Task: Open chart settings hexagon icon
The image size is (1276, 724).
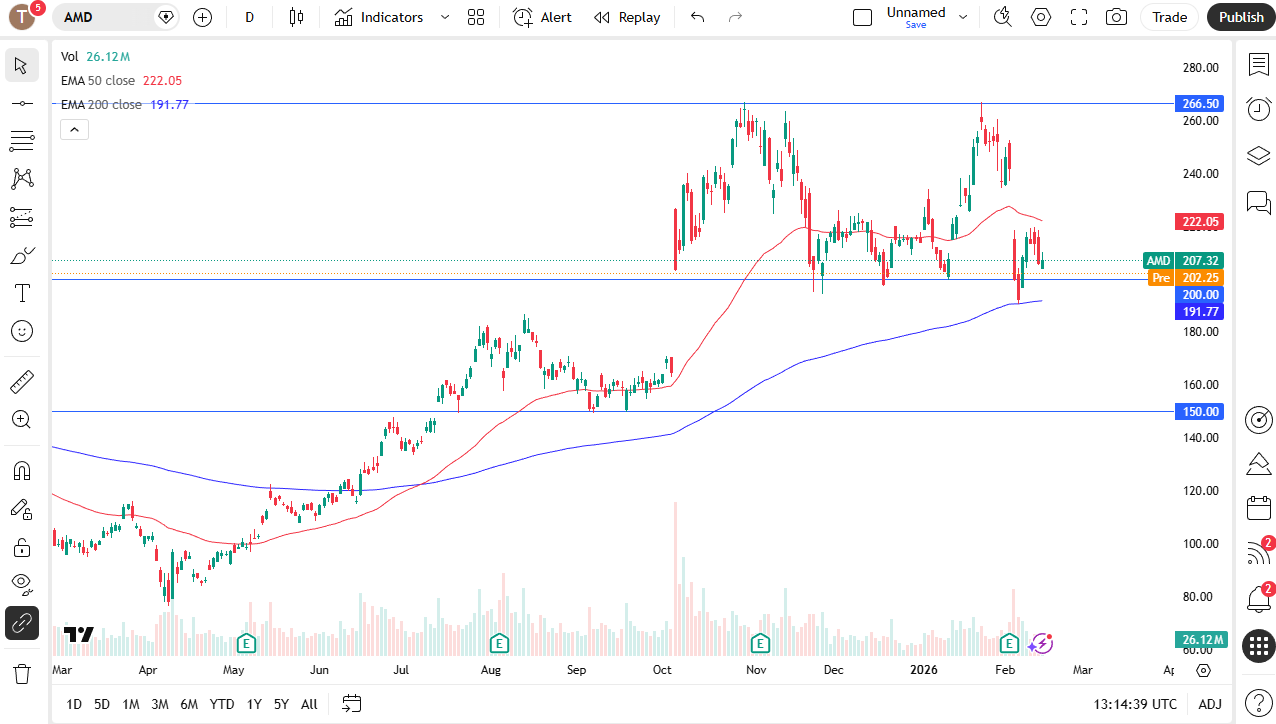Action: [x=1041, y=17]
